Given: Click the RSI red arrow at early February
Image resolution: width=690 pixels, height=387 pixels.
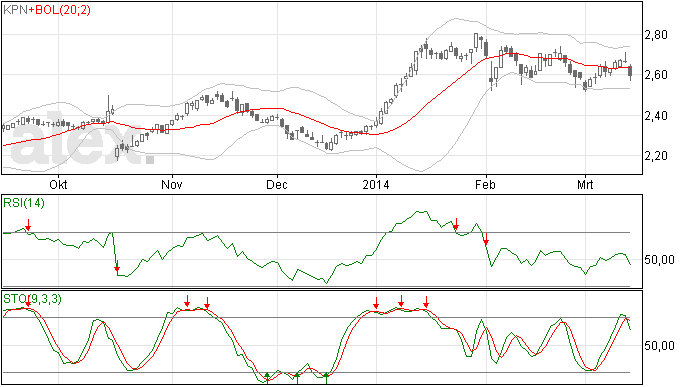Looking at the screenshot, I should coord(486,239).
